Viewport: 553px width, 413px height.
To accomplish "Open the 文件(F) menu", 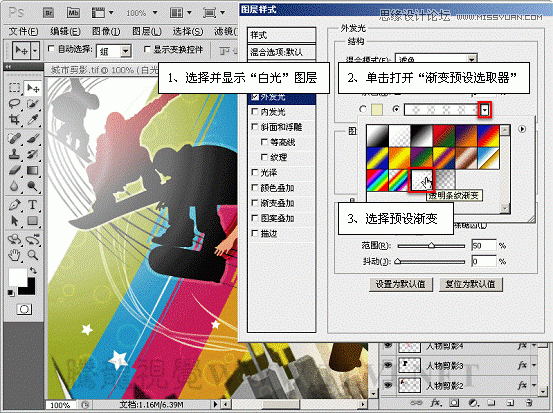I will [23, 32].
